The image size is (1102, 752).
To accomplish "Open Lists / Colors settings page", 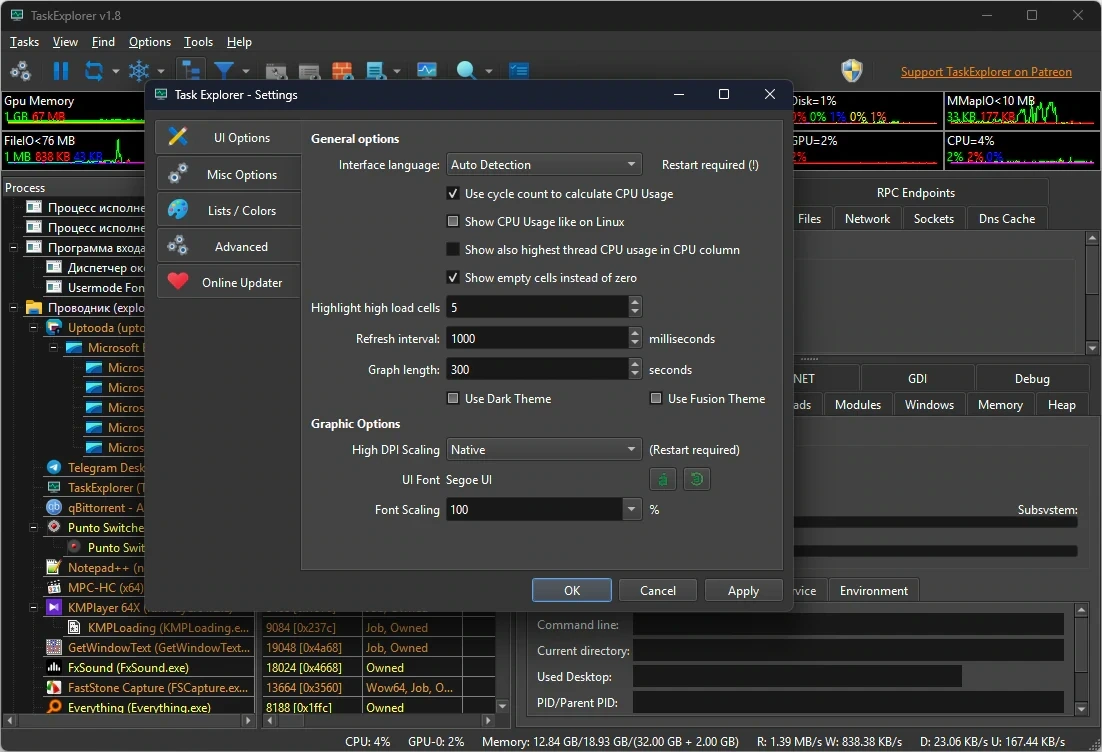I will click(x=228, y=210).
